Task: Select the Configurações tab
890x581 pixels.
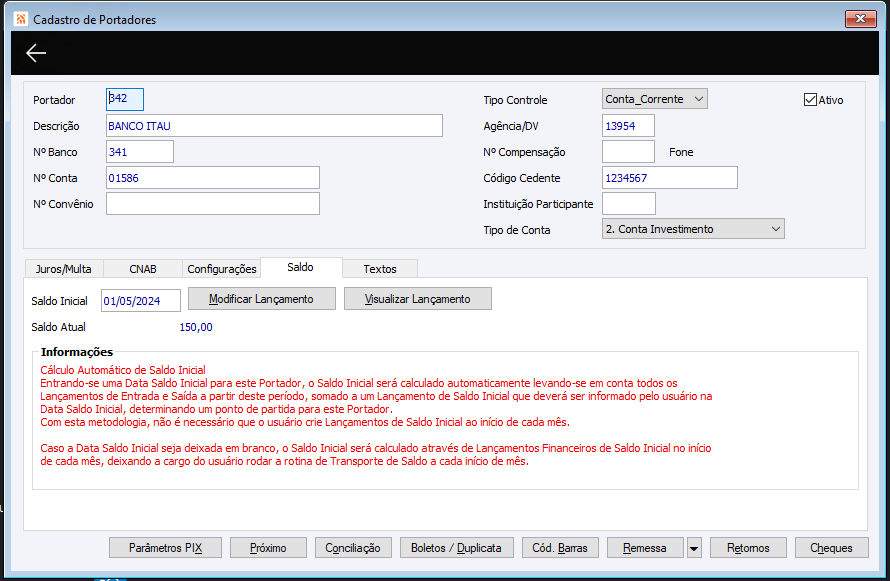Action: coord(222,269)
